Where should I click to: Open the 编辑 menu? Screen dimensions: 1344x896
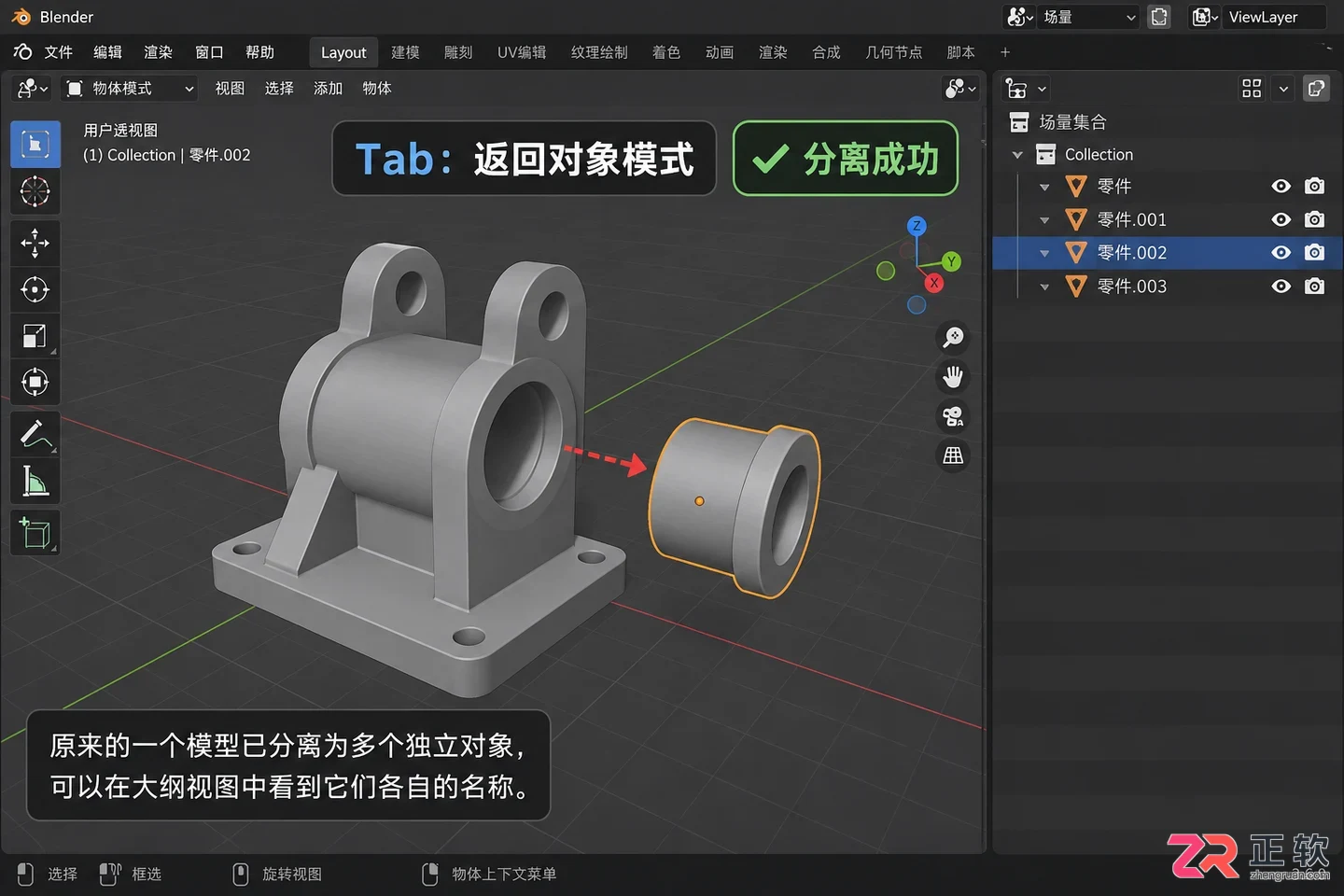pos(107,52)
